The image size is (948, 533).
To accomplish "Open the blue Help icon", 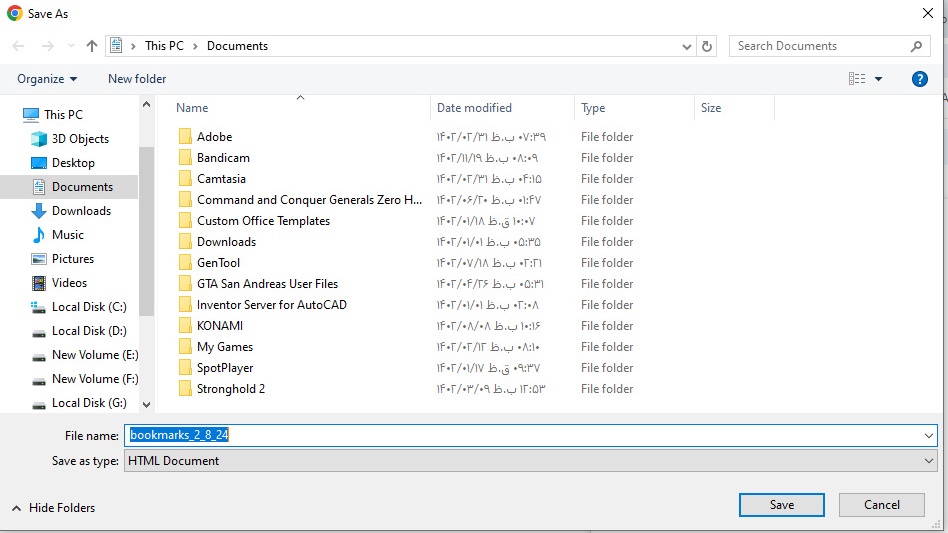I will [x=920, y=79].
